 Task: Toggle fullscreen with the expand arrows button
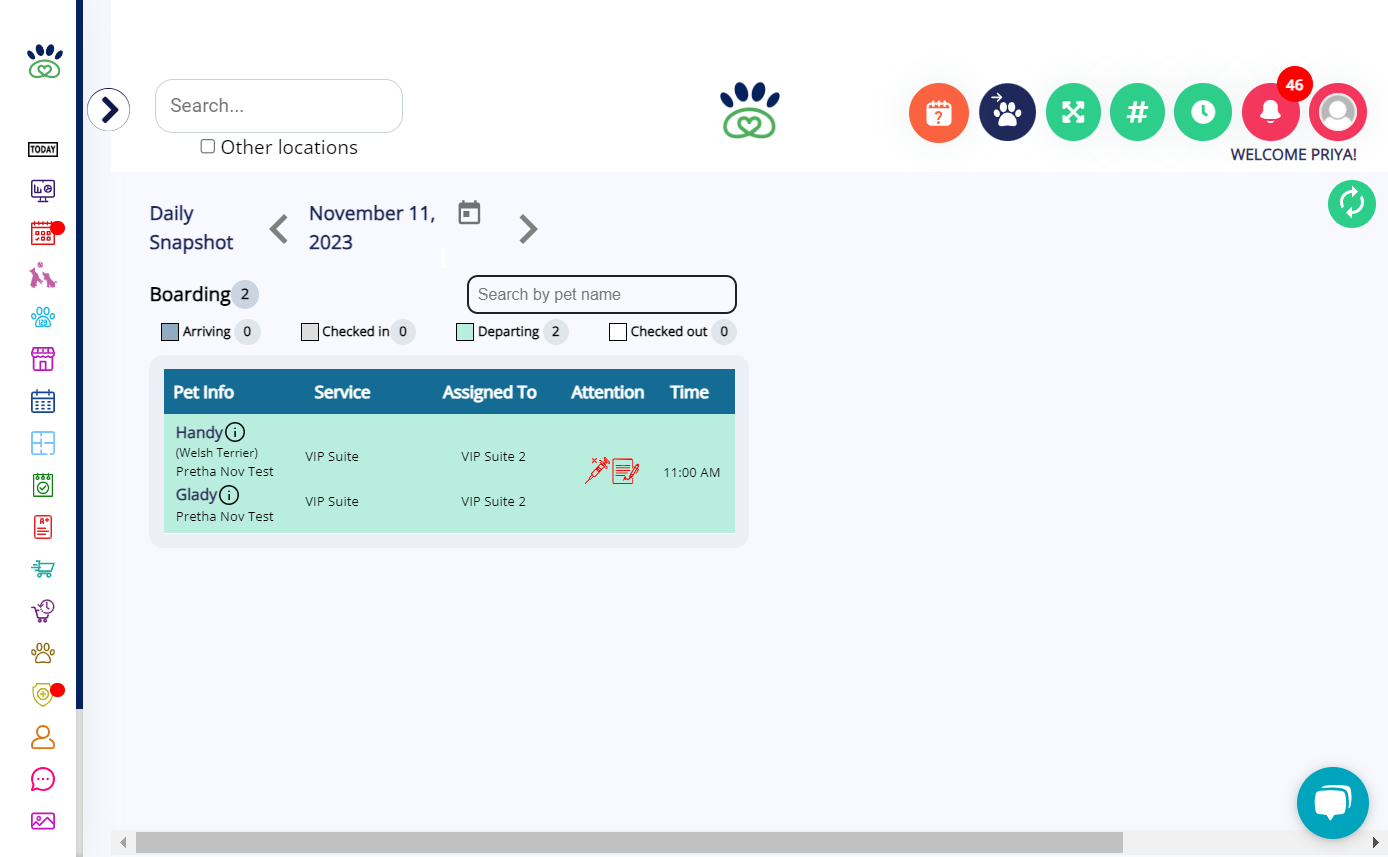coord(1073,112)
